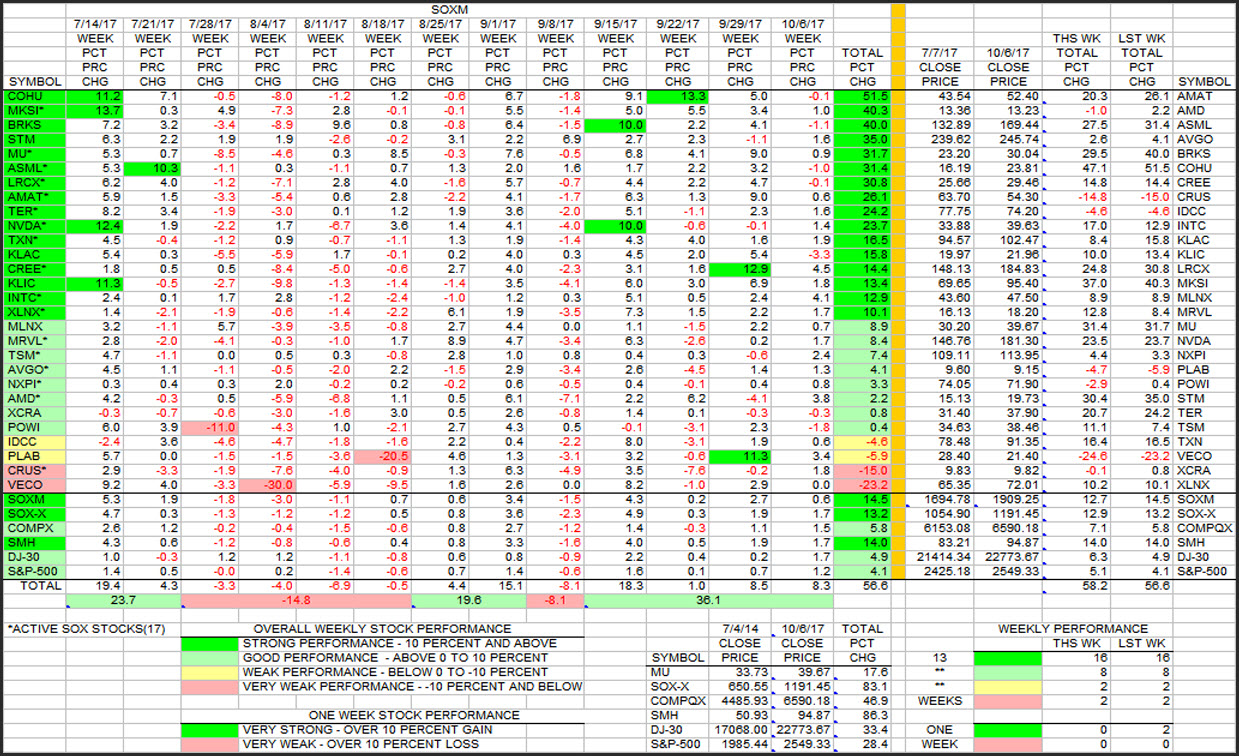Click the "OVERALL WEEKLY STOCK PERFORMANCE" legend heading

tap(383, 629)
